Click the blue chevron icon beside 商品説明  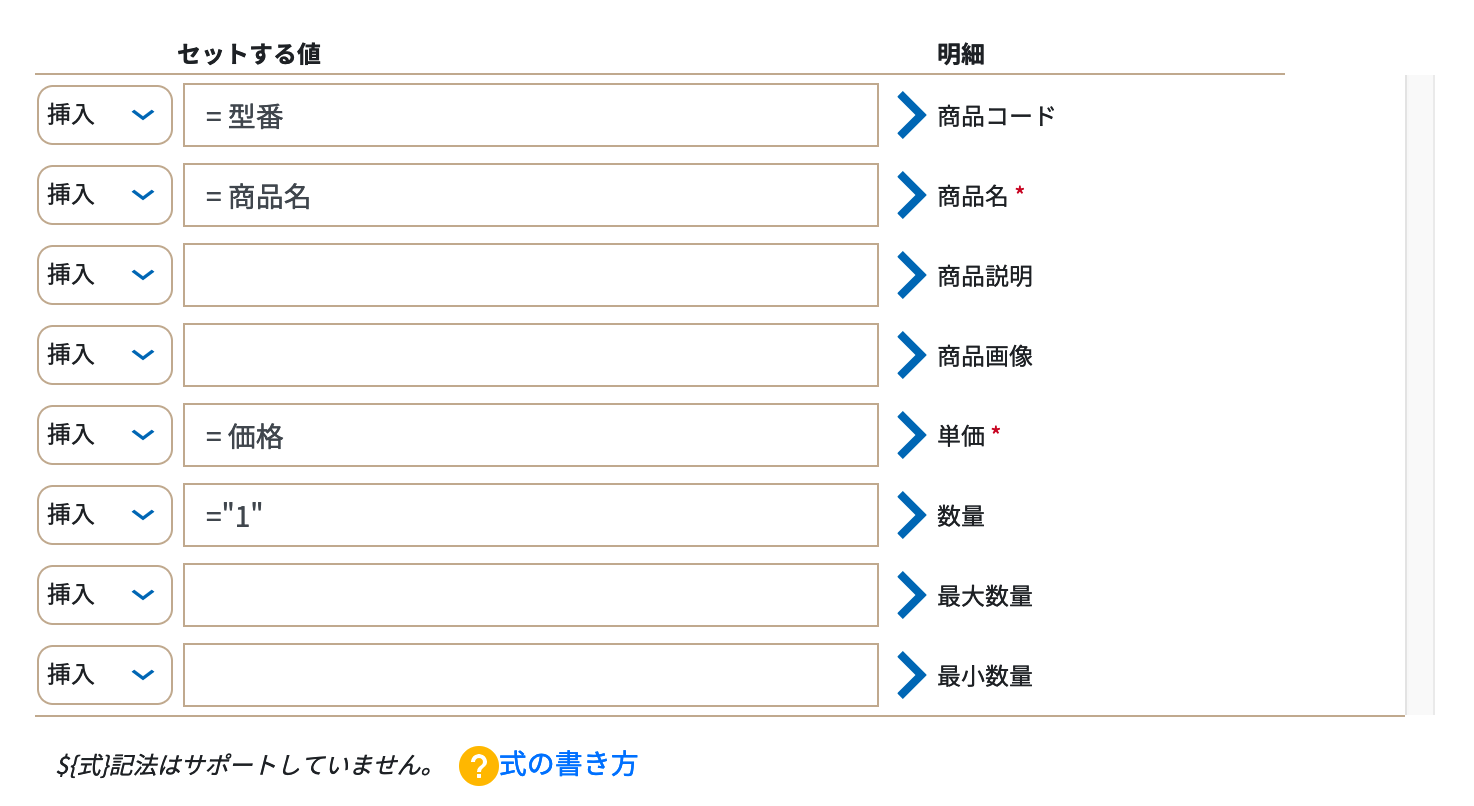912,275
